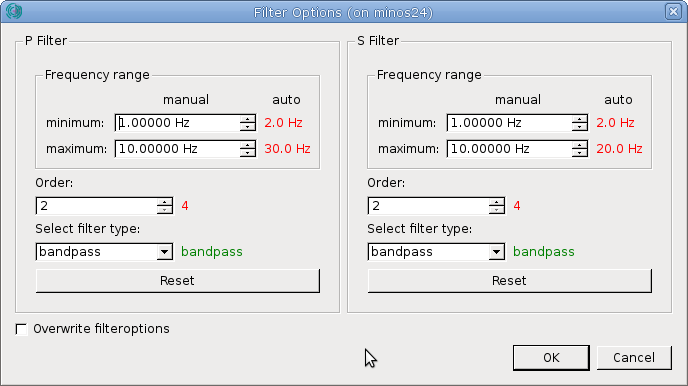Image resolution: width=688 pixels, height=386 pixels.
Task: Focus the S Filter minimum frequency field
Action: [510, 123]
